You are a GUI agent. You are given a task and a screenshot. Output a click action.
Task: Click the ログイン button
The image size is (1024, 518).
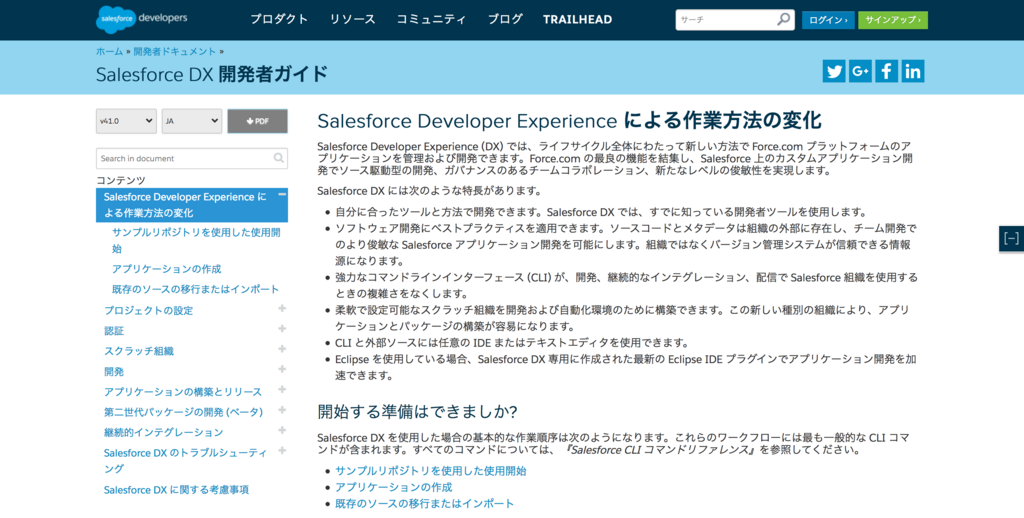tap(828, 20)
